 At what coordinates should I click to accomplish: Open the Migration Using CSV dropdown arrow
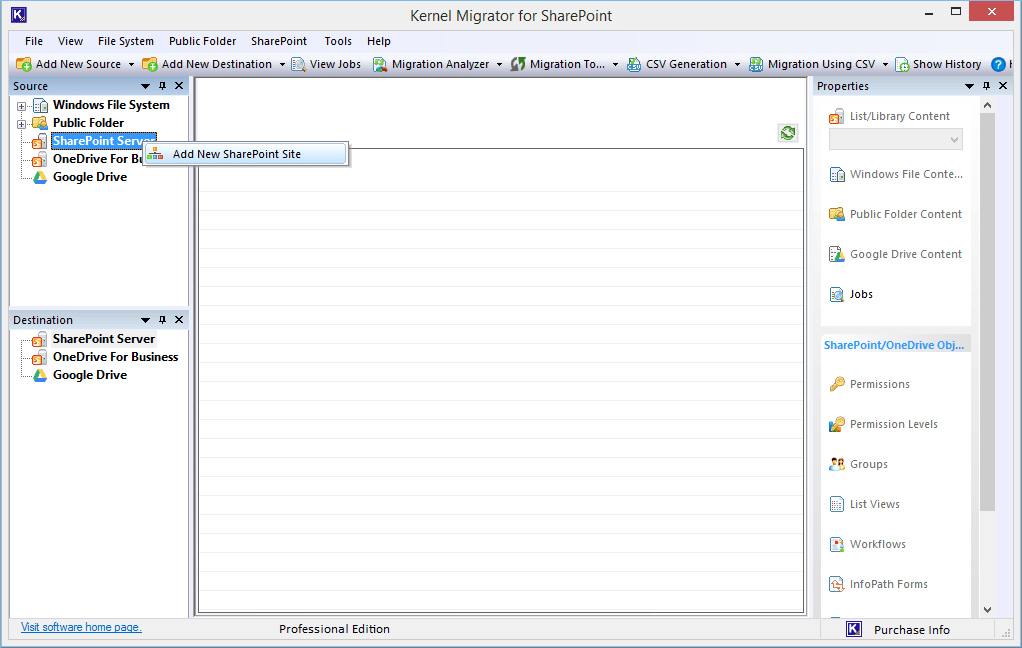click(885, 65)
